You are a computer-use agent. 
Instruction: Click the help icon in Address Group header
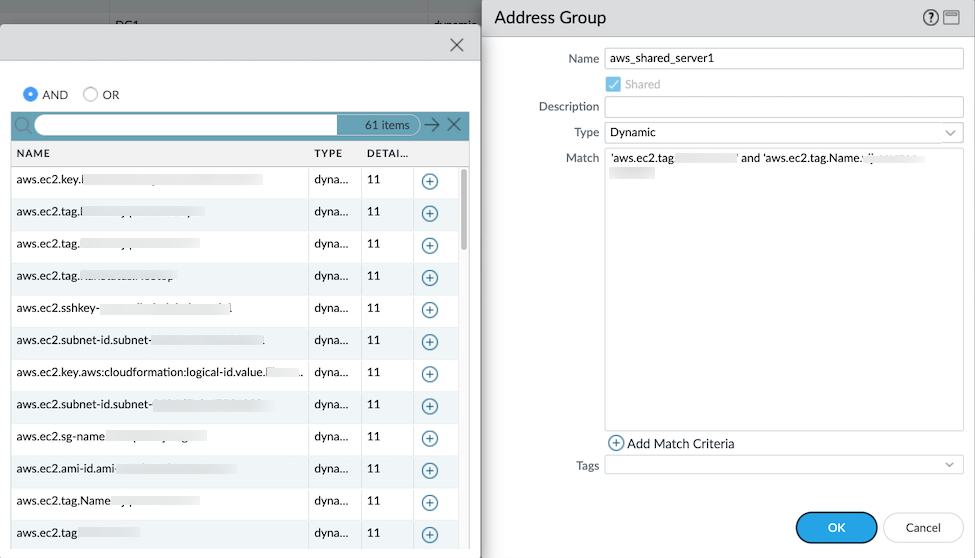pos(930,18)
